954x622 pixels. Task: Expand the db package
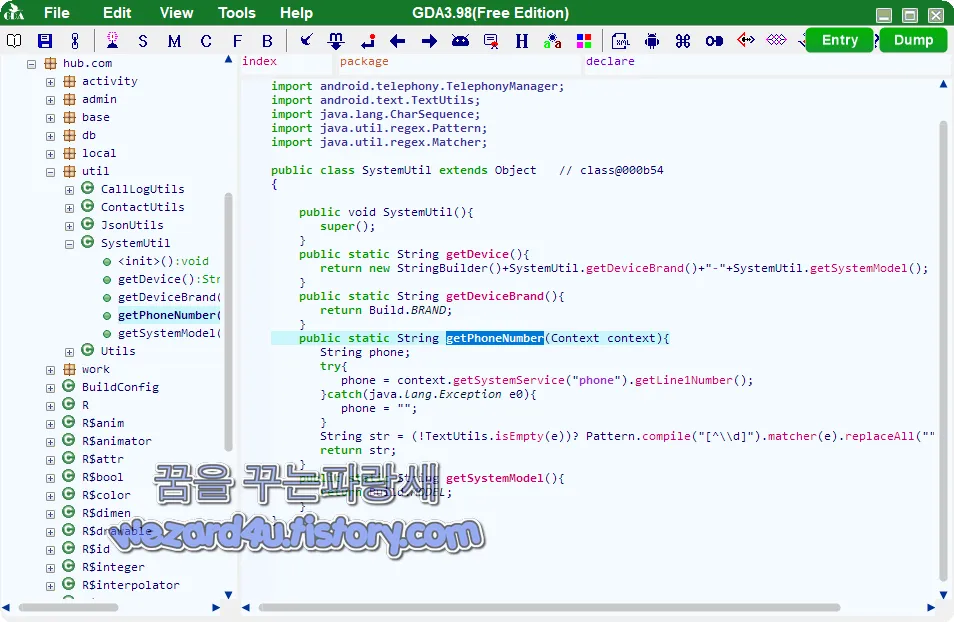[x=50, y=136]
